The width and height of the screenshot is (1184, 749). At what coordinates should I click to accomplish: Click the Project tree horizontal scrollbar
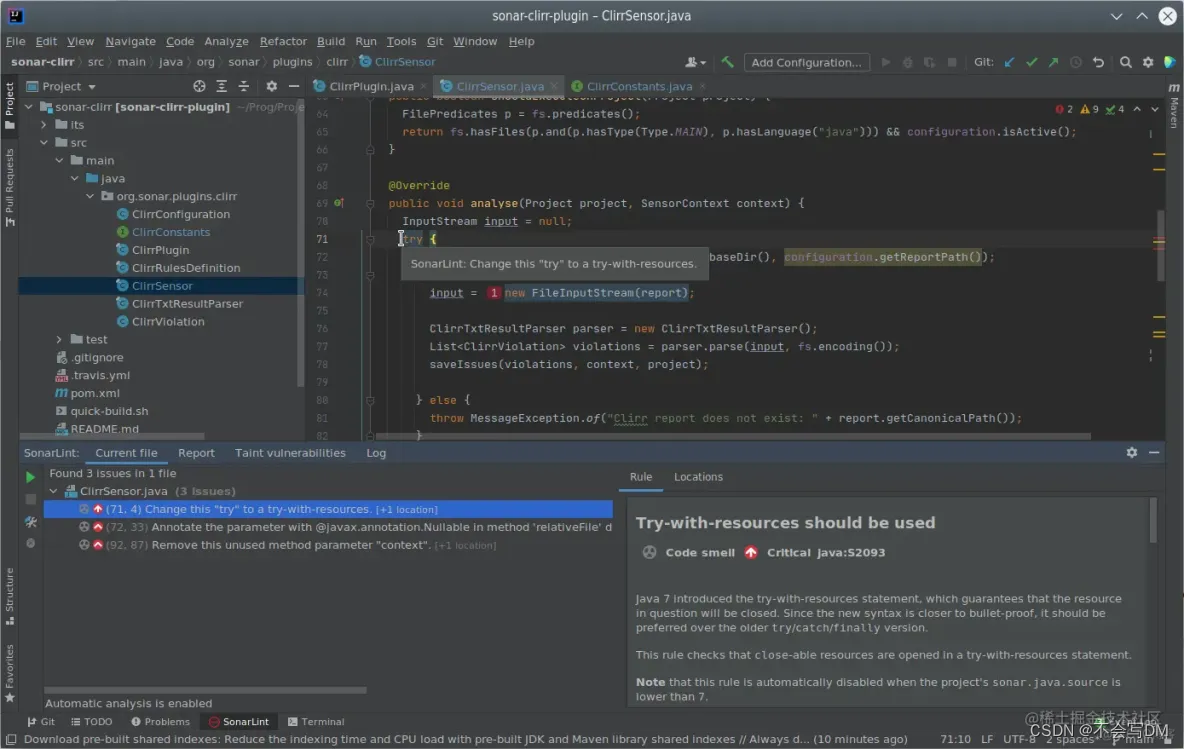[x=112, y=436]
